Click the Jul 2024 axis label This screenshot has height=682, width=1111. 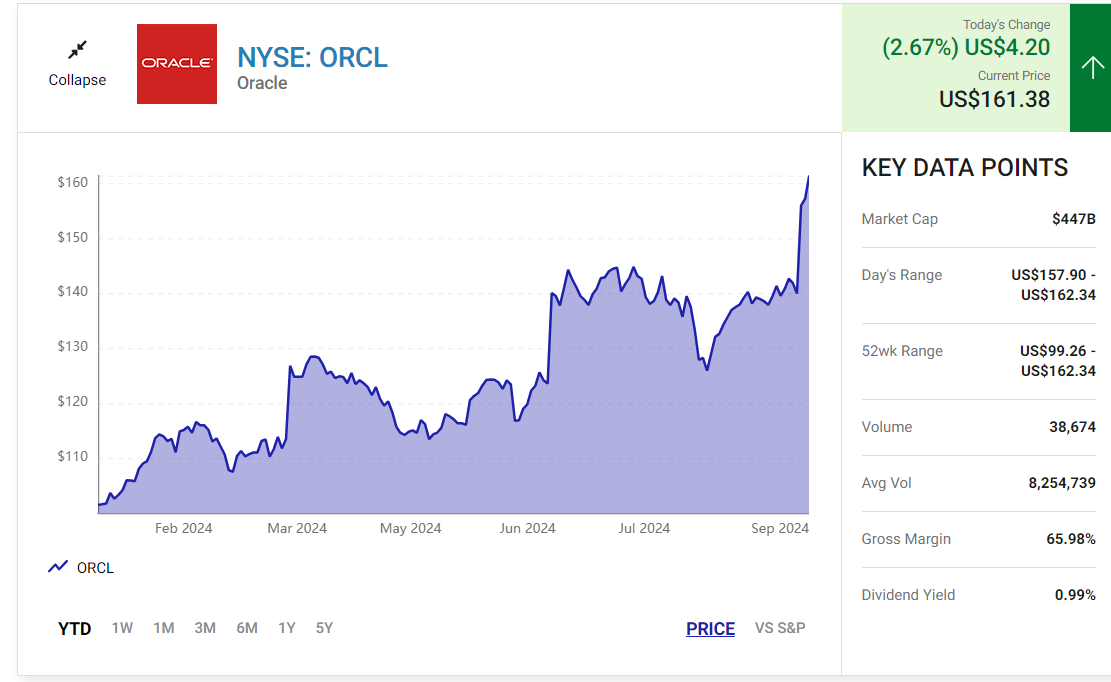pos(643,528)
